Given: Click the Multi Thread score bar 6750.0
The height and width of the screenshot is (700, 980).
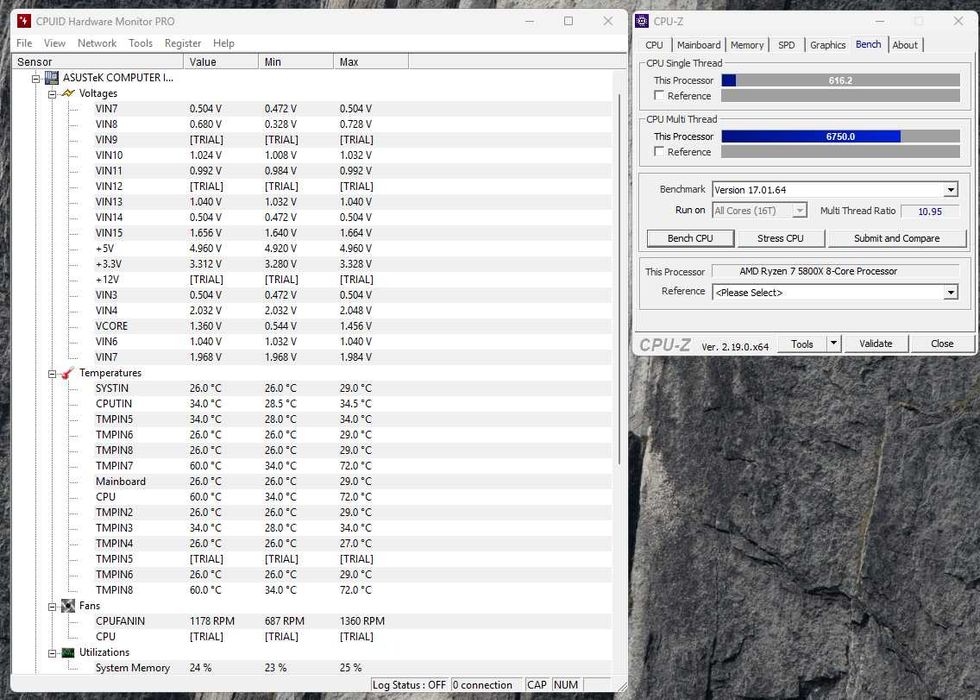Looking at the screenshot, I should coord(841,136).
